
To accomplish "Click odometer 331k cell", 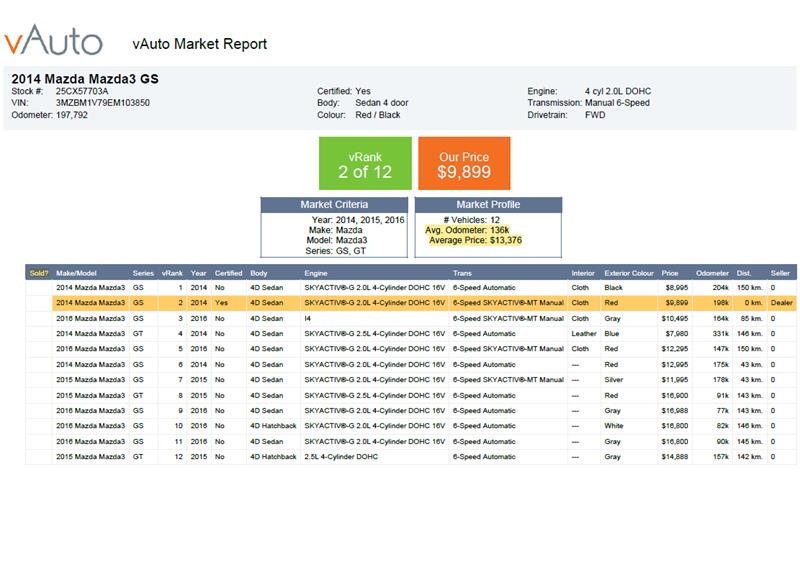I will (x=720, y=334).
